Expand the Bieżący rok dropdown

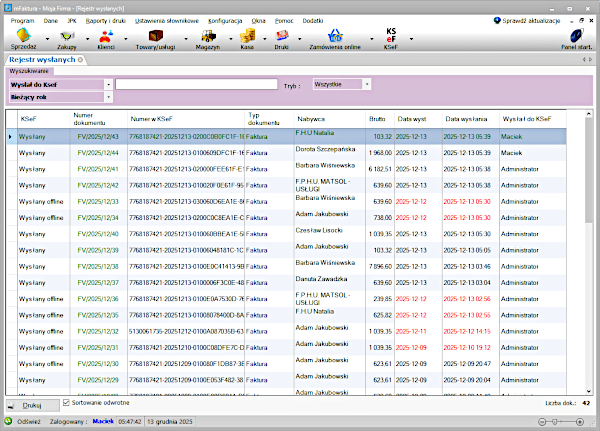click(108, 98)
